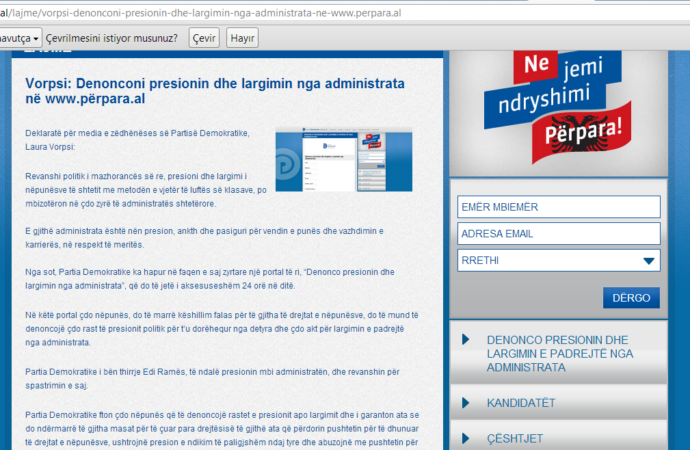Click paragraph 'Partia Demokratike i bën thirrje Edi Ramës'
The width and height of the screenshot is (690, 450).
[x=212, y=379]
